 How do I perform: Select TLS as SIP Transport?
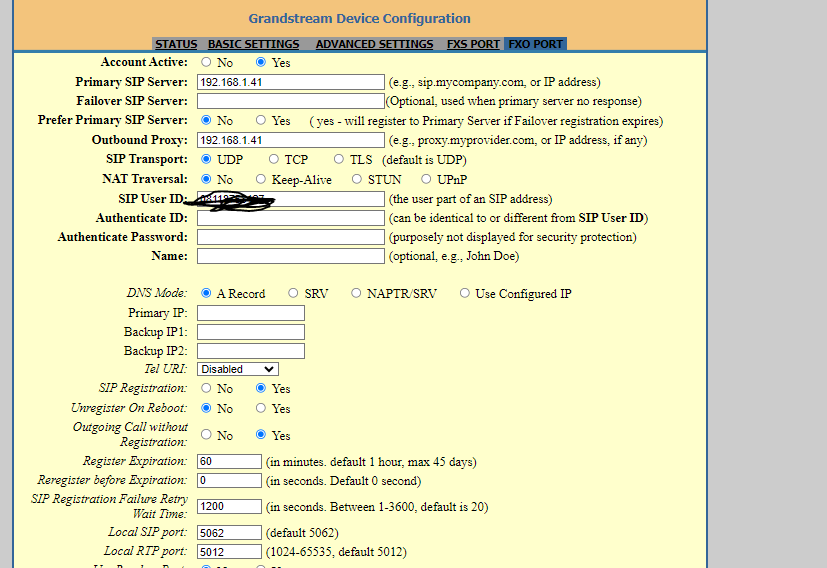pyautogui.click(x=339, y=159)
